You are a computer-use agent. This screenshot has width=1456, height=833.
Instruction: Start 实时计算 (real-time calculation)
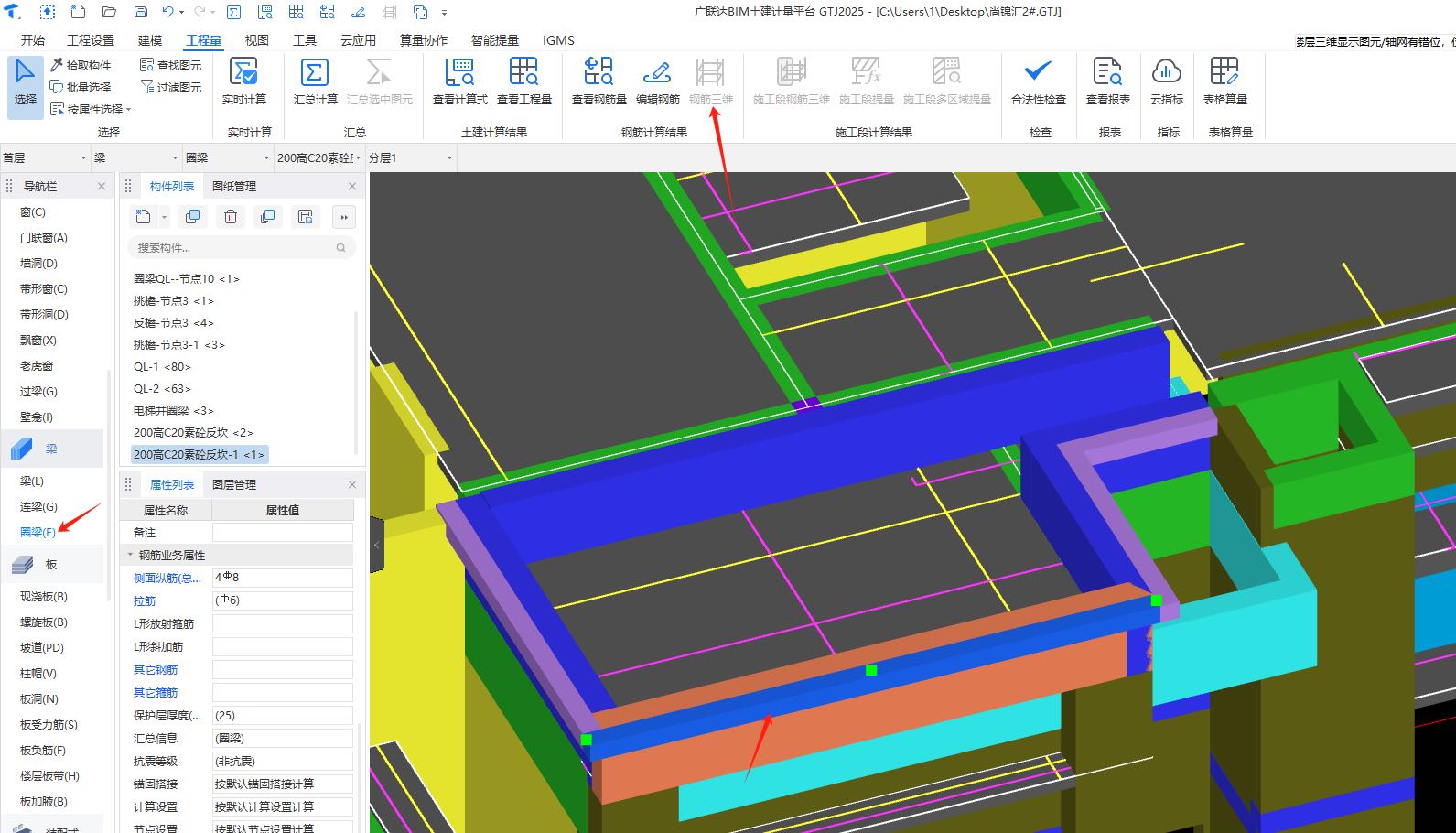[244, 82]
